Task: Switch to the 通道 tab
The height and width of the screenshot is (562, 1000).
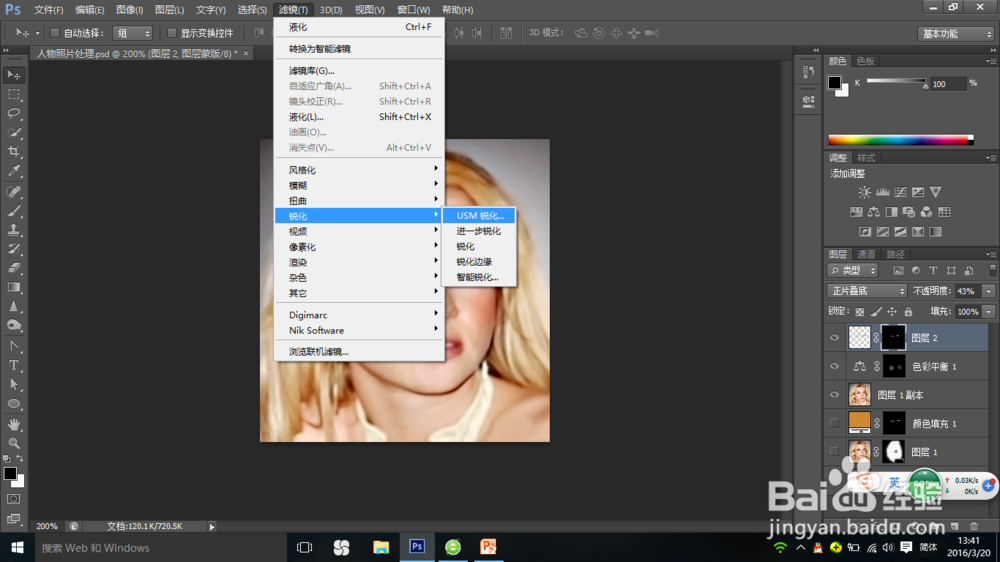Action: 866,254
